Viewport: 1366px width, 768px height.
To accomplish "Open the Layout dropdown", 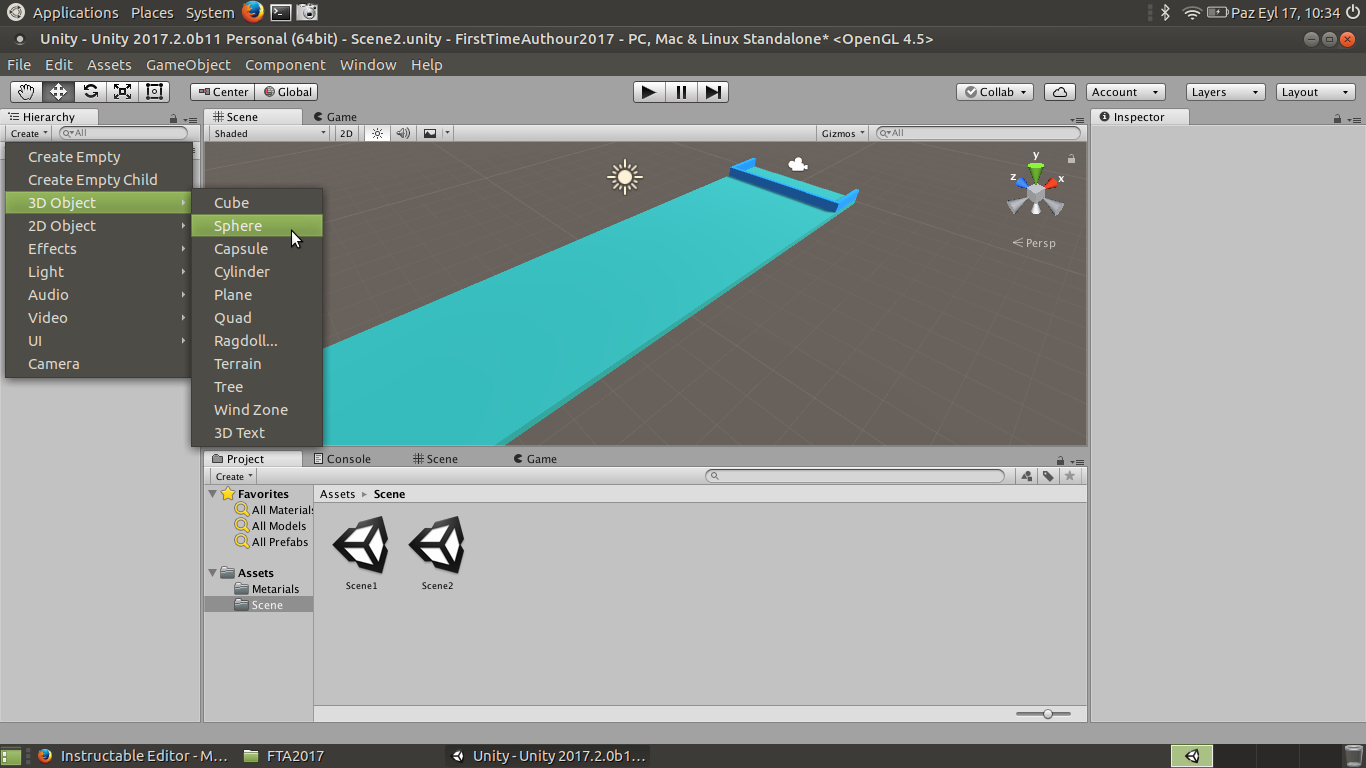I will coord(1317,92).
